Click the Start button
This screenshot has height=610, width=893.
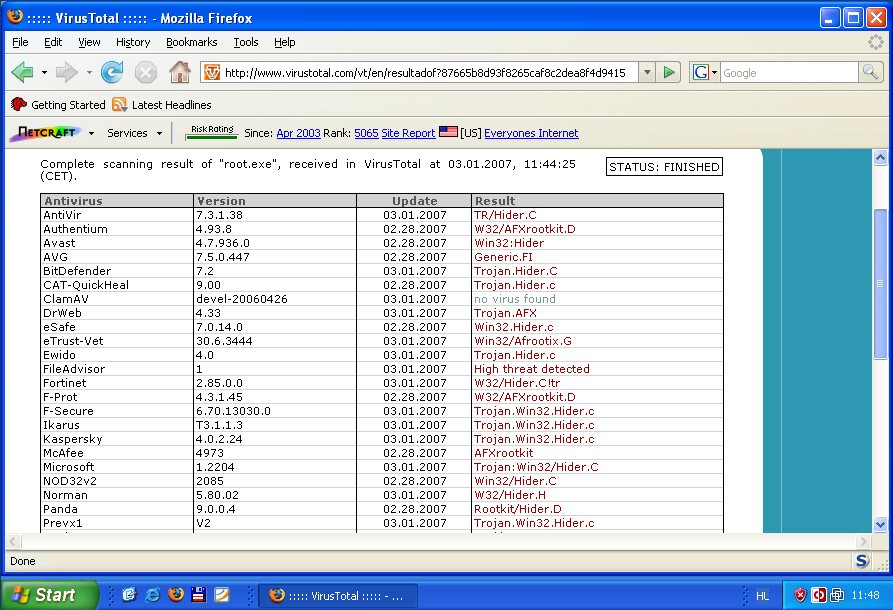click(50, 595)
